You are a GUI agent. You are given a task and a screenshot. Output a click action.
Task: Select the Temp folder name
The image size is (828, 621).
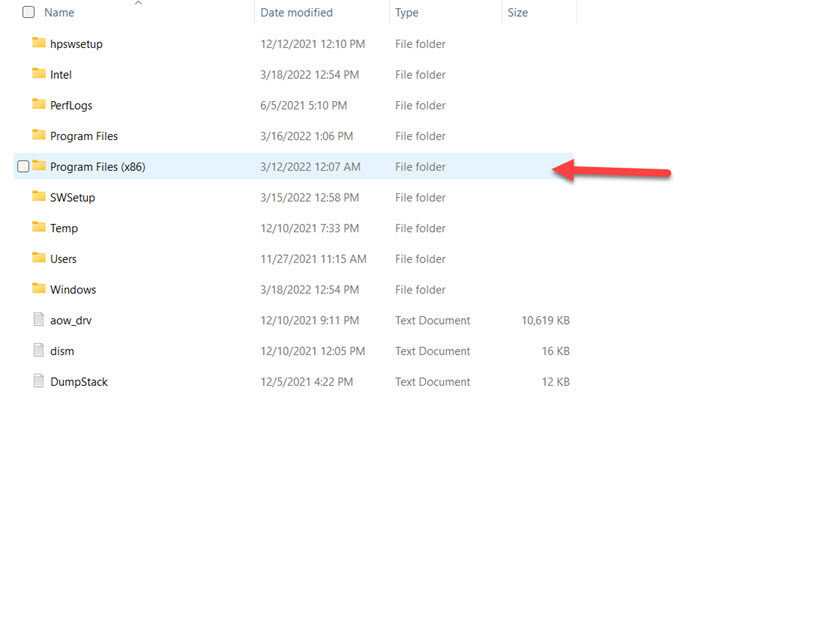[x=64, y=228]
